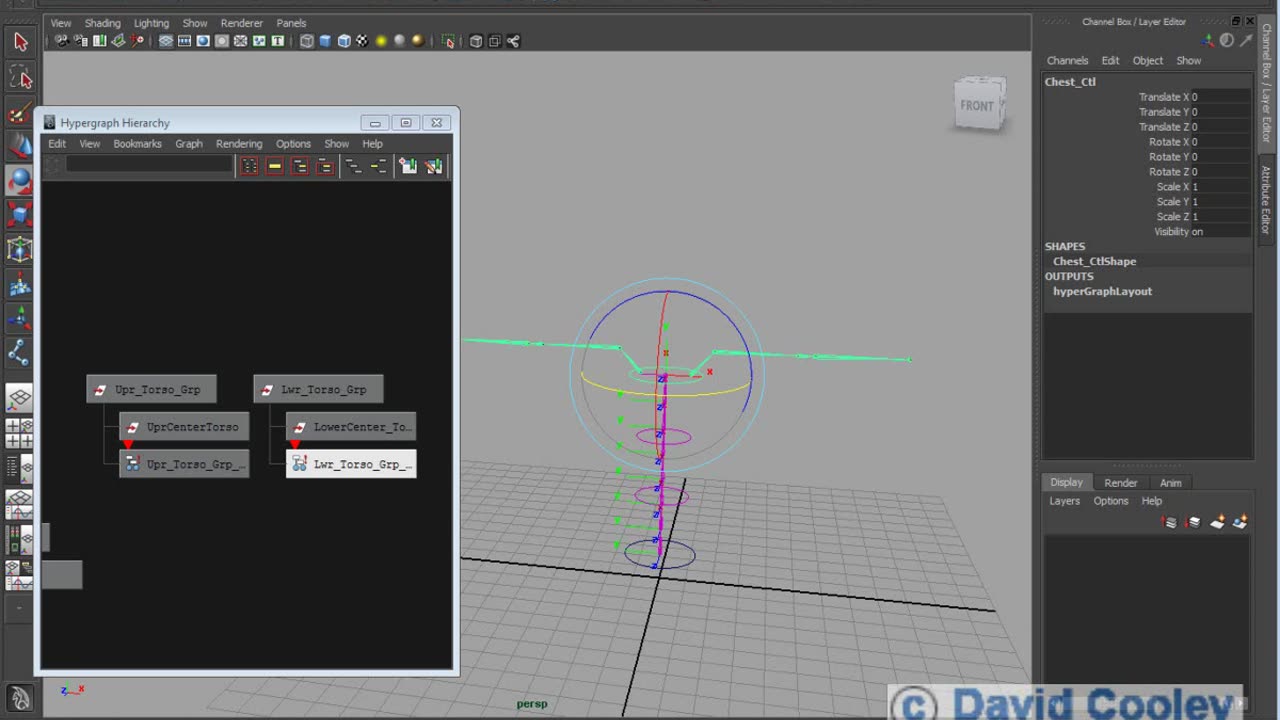
Task: Open the viewport Renderer menu
Action: 241,23
